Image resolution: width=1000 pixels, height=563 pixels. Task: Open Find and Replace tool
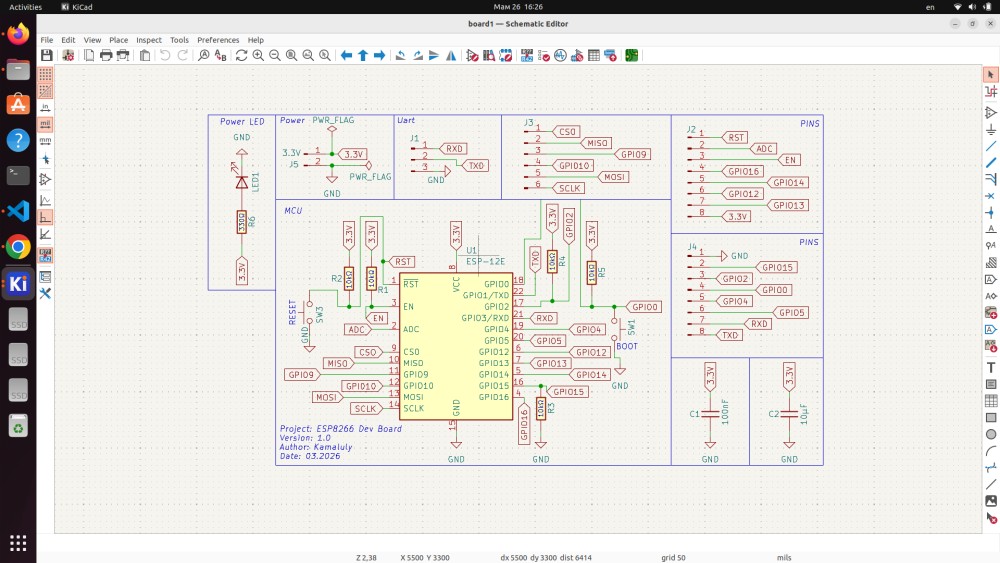[221, 55]
